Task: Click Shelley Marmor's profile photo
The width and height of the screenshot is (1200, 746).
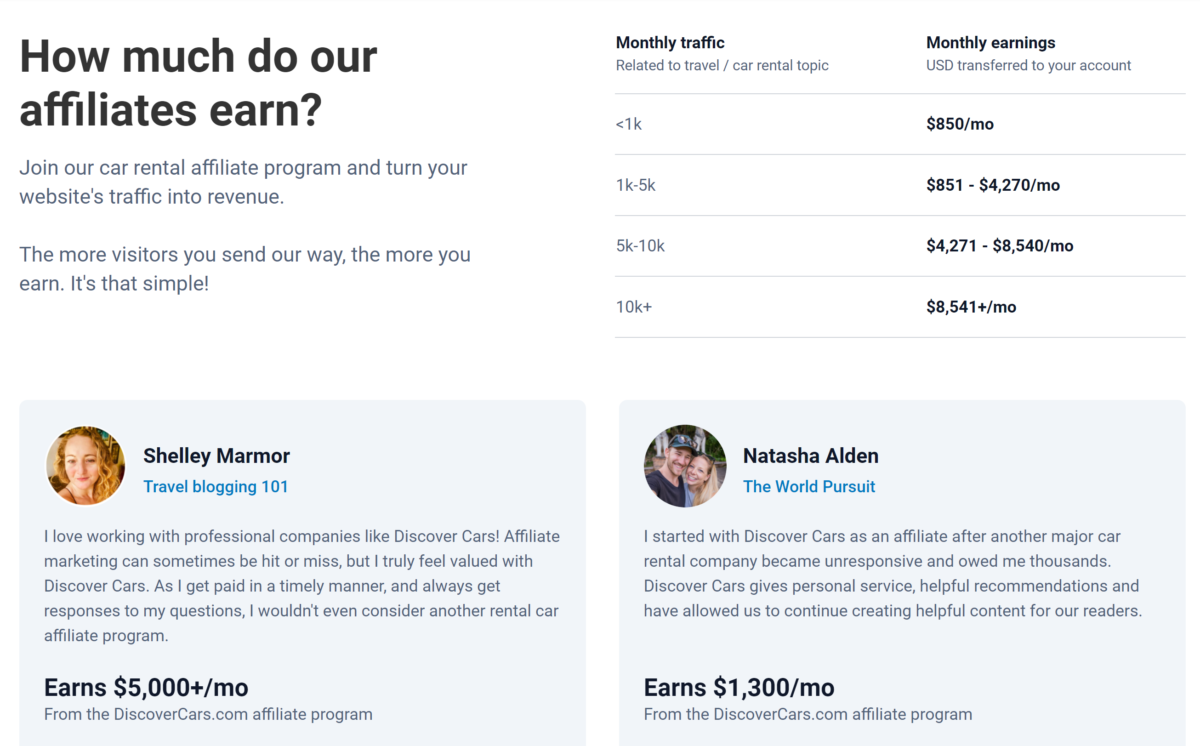Action: (86, 466)
